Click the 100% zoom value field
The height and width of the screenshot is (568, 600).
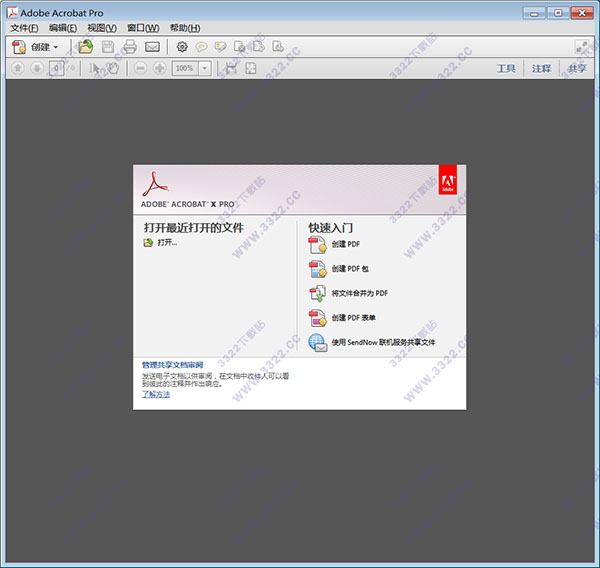[x=185, y=69]
